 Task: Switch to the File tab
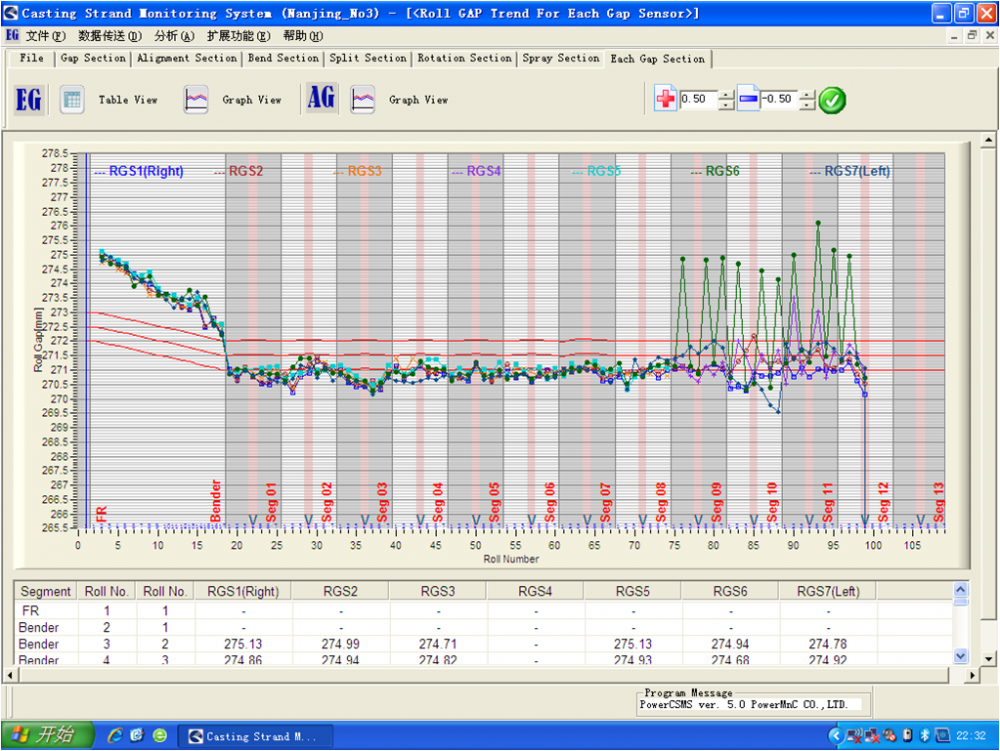tap(32, 58)
